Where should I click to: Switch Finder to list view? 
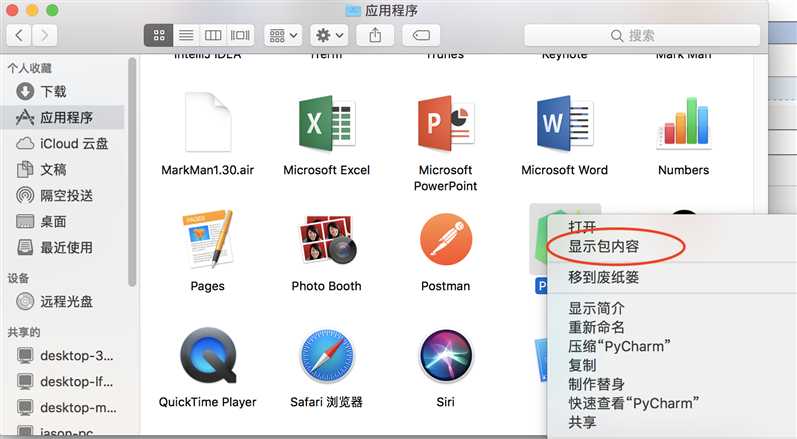point(186,35)
